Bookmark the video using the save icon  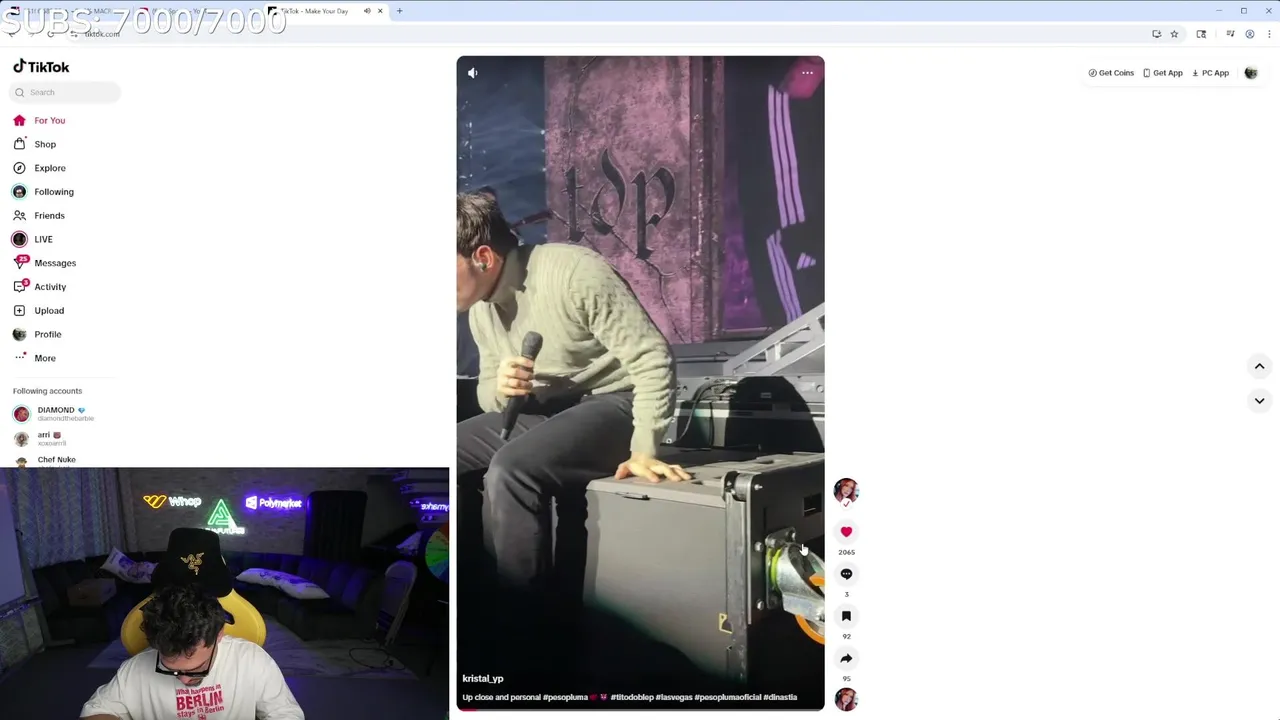(x=846, y=616)
